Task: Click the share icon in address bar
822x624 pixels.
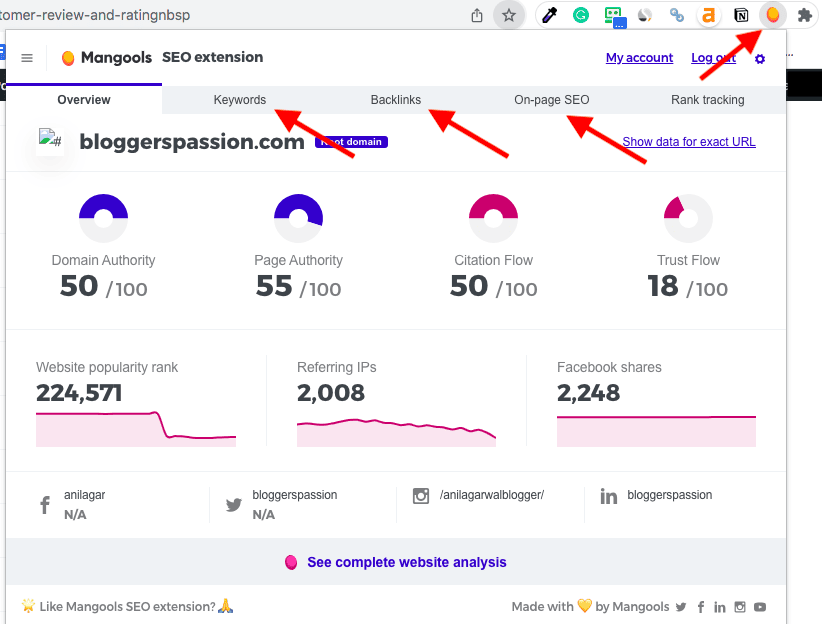Action: point(477,15)
